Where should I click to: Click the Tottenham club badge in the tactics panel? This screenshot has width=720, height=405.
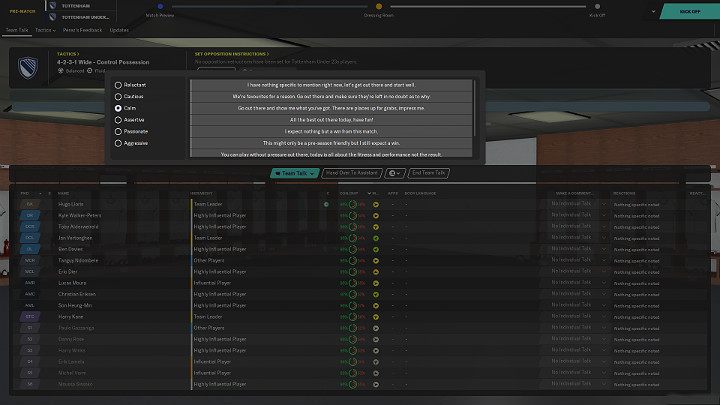[28, 68]
